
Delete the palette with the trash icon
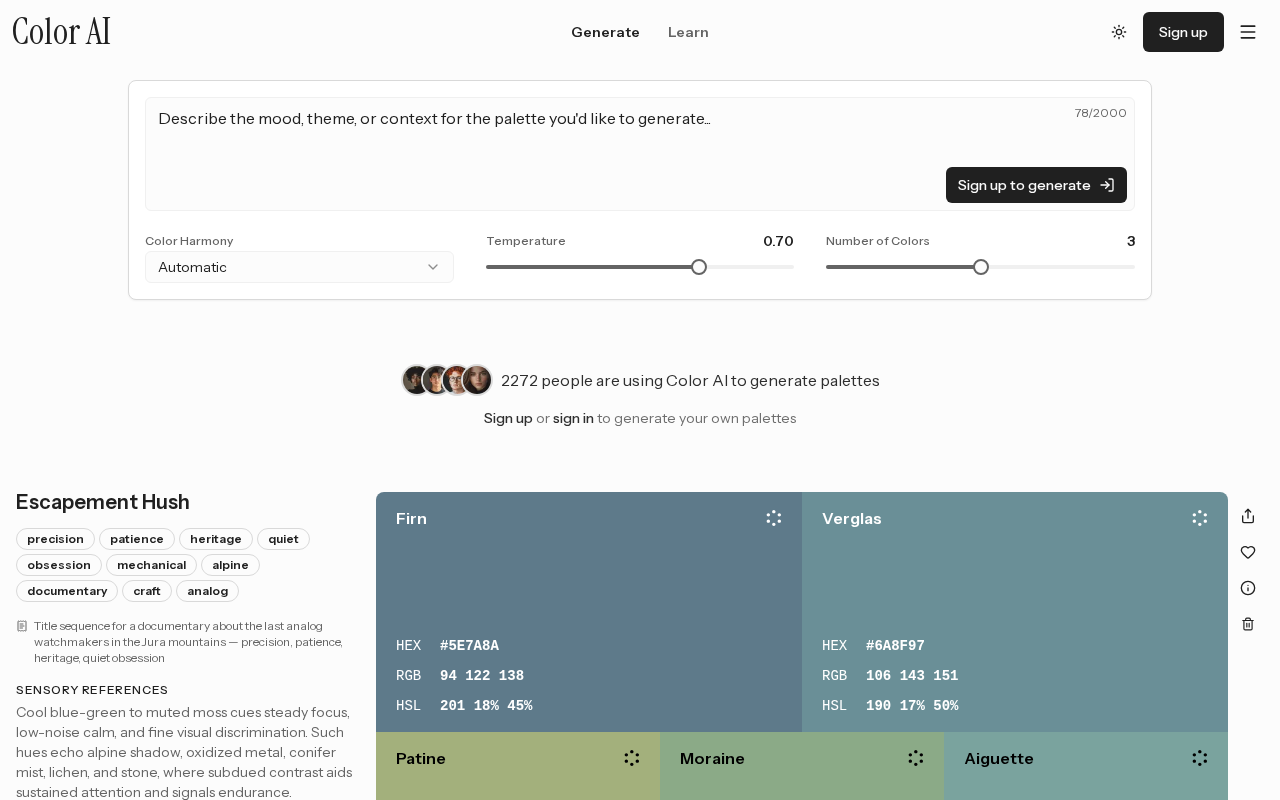coord(1248,624)
